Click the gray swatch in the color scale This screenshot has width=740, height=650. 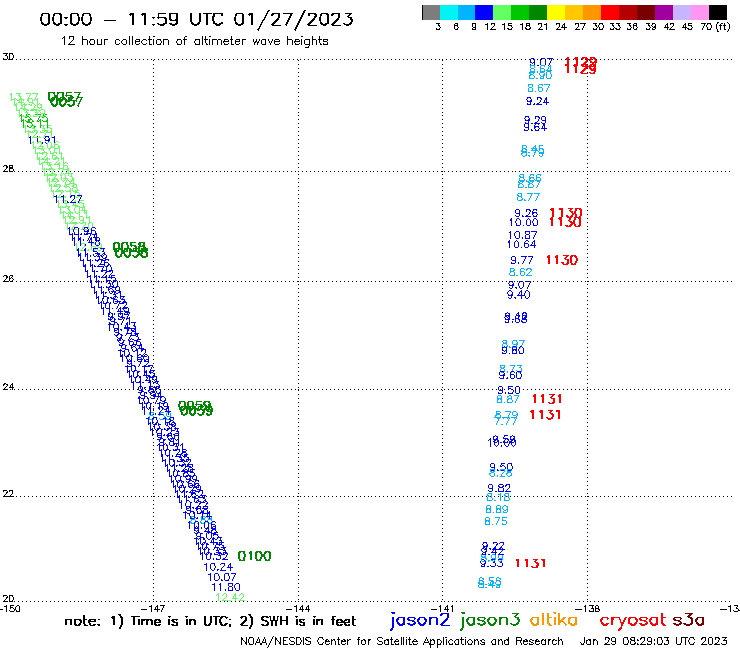[x=431, y=12]
